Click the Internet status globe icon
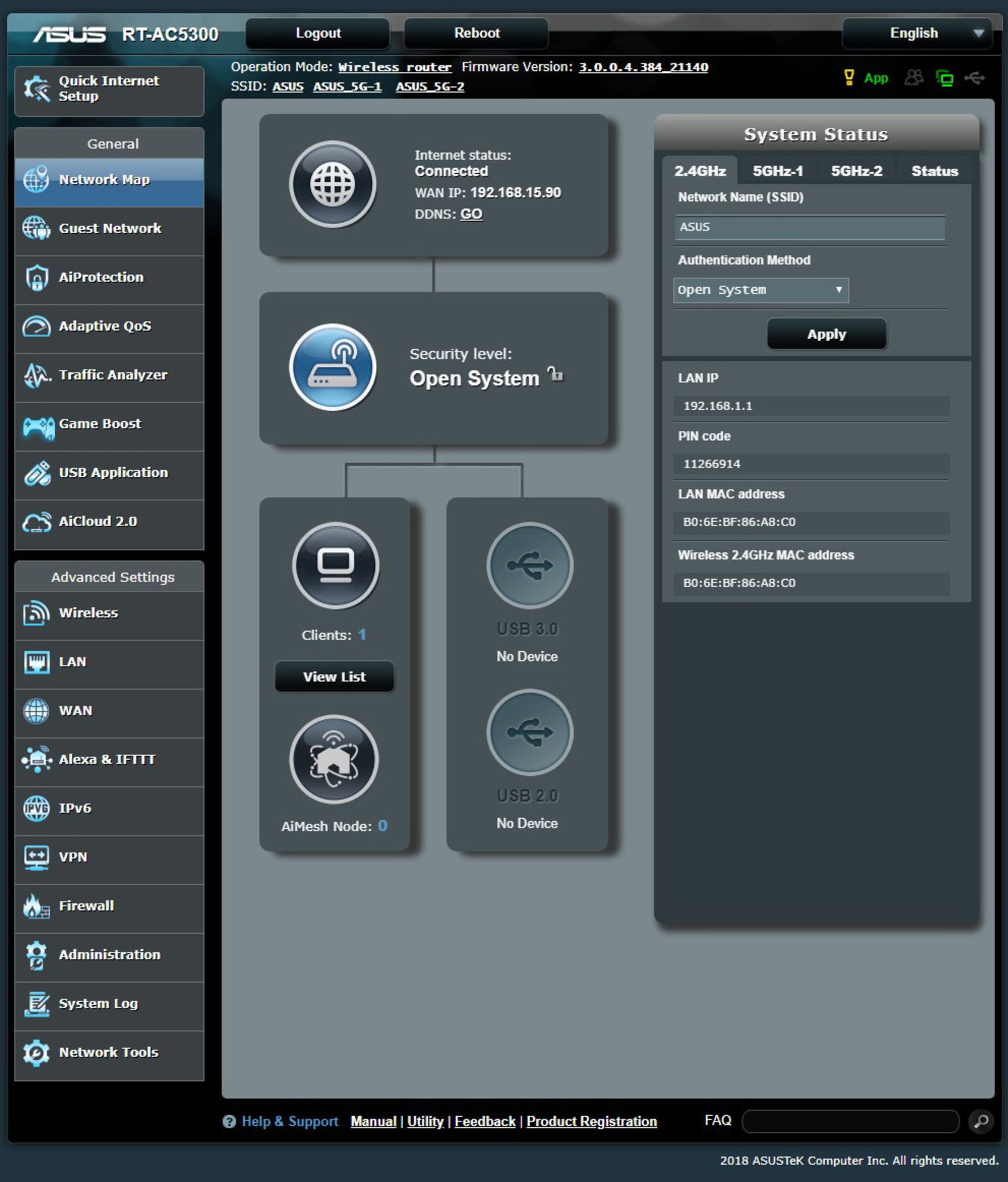Screen dimensions: 1008x1182 pyautogui.click(x=332, y=184)
